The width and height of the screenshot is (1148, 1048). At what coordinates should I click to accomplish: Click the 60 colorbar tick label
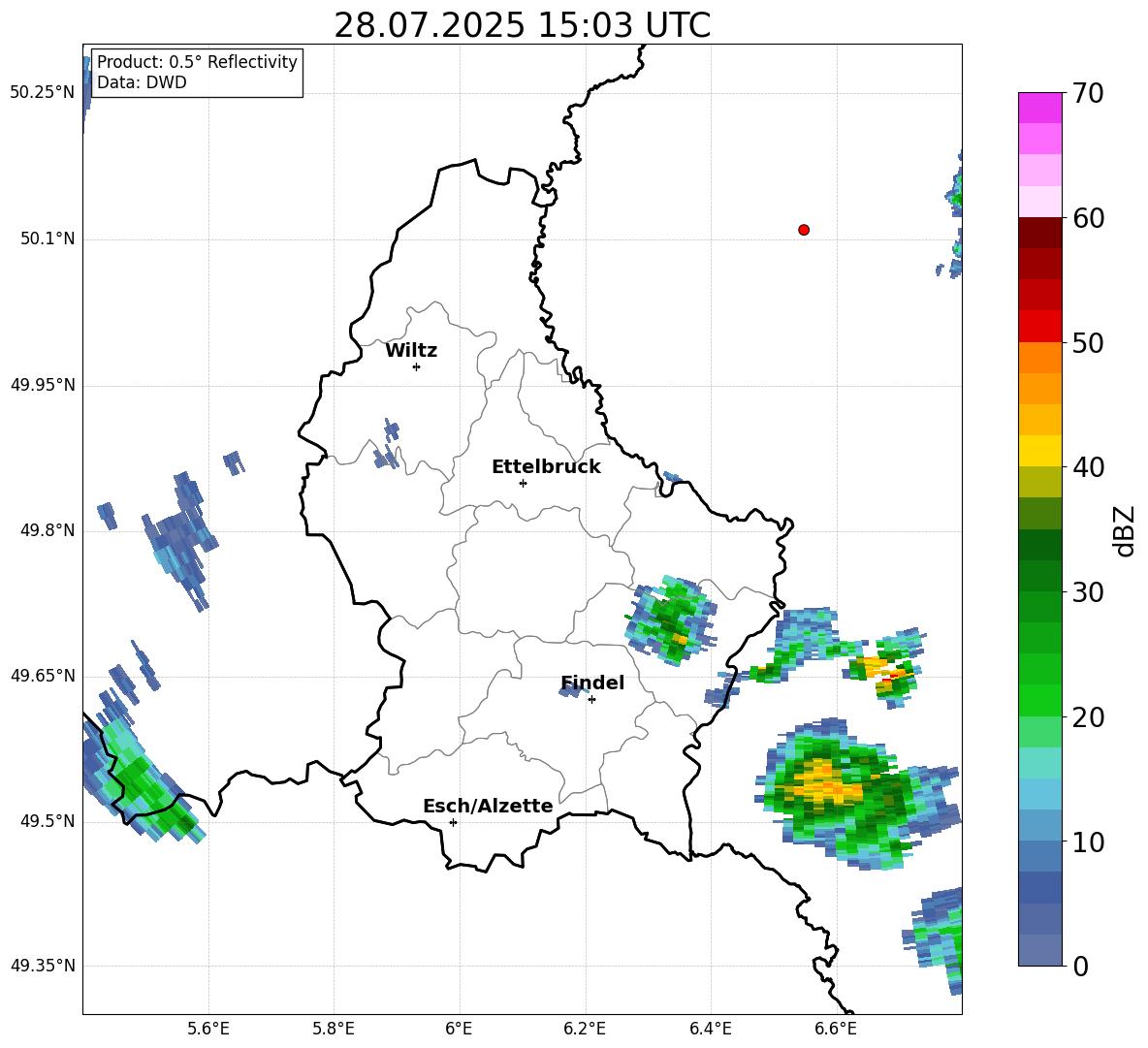click(x=1088, y=218)
